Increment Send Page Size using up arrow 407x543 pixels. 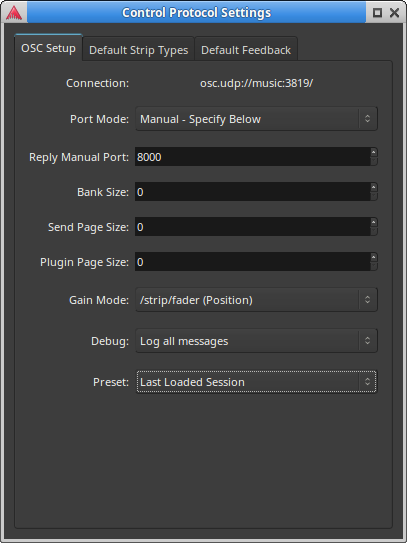(374, 222)
